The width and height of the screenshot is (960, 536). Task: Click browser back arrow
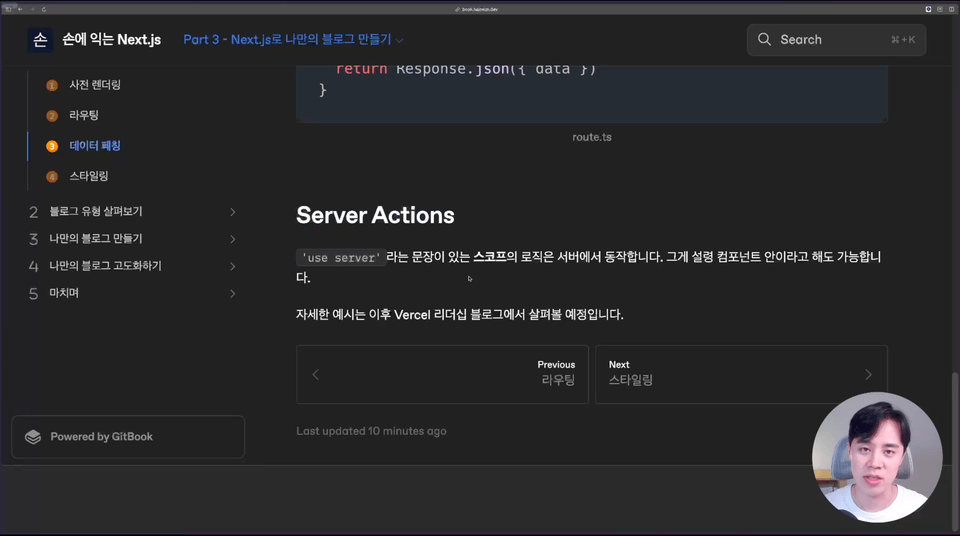pyautogui.click(x=20, y=9)
